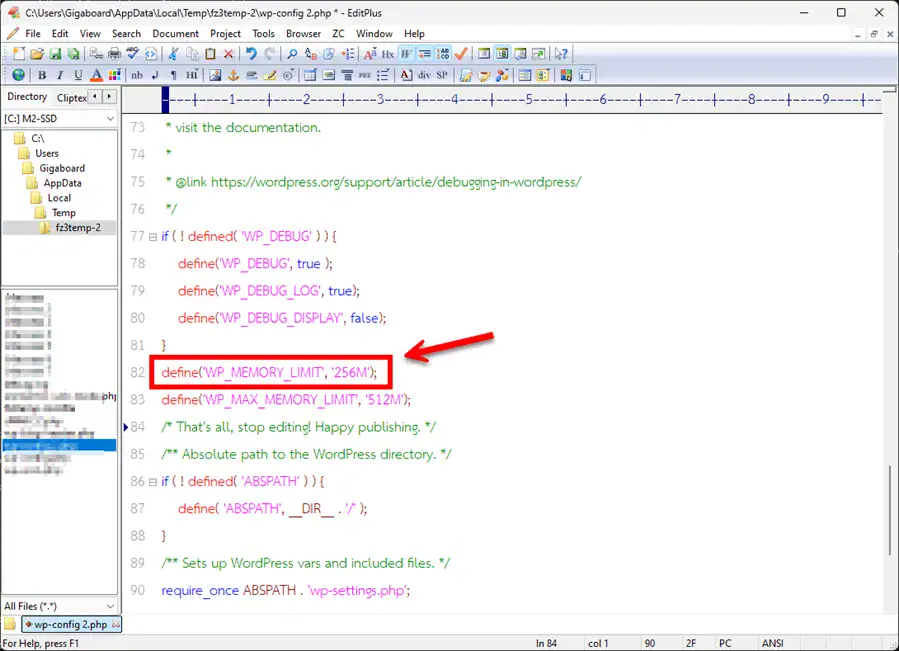Image resolution: width=899 pixels, height=651 pixels.
Task: Open the ZC menu
Action: [338, 34]
